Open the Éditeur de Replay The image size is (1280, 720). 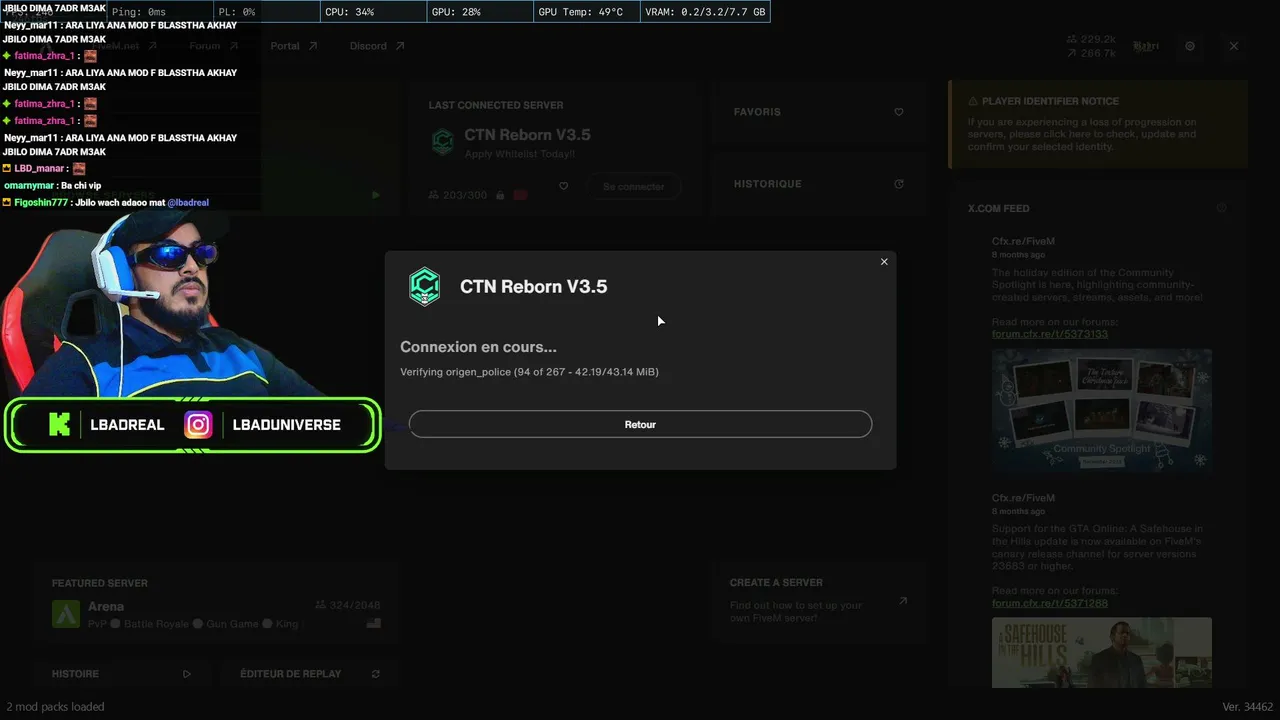[311, 674]
